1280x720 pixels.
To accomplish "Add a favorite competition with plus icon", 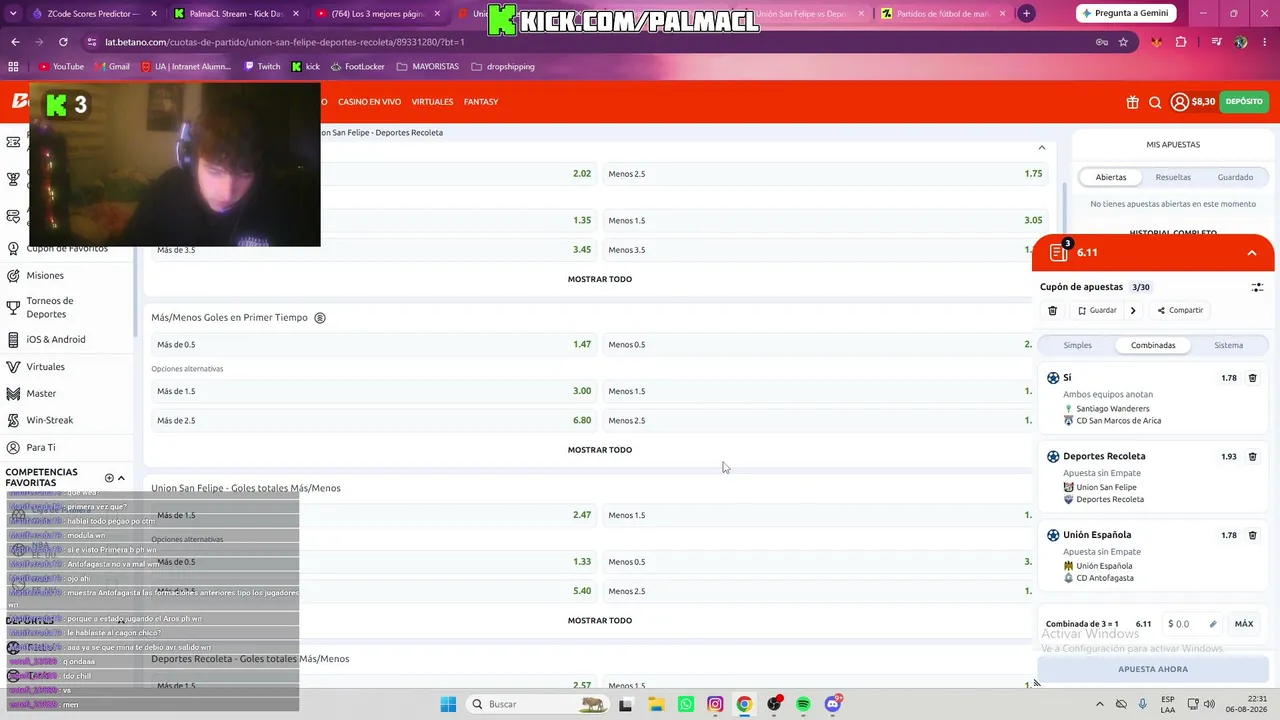I will pyautogui.click(x=109, y=478).
